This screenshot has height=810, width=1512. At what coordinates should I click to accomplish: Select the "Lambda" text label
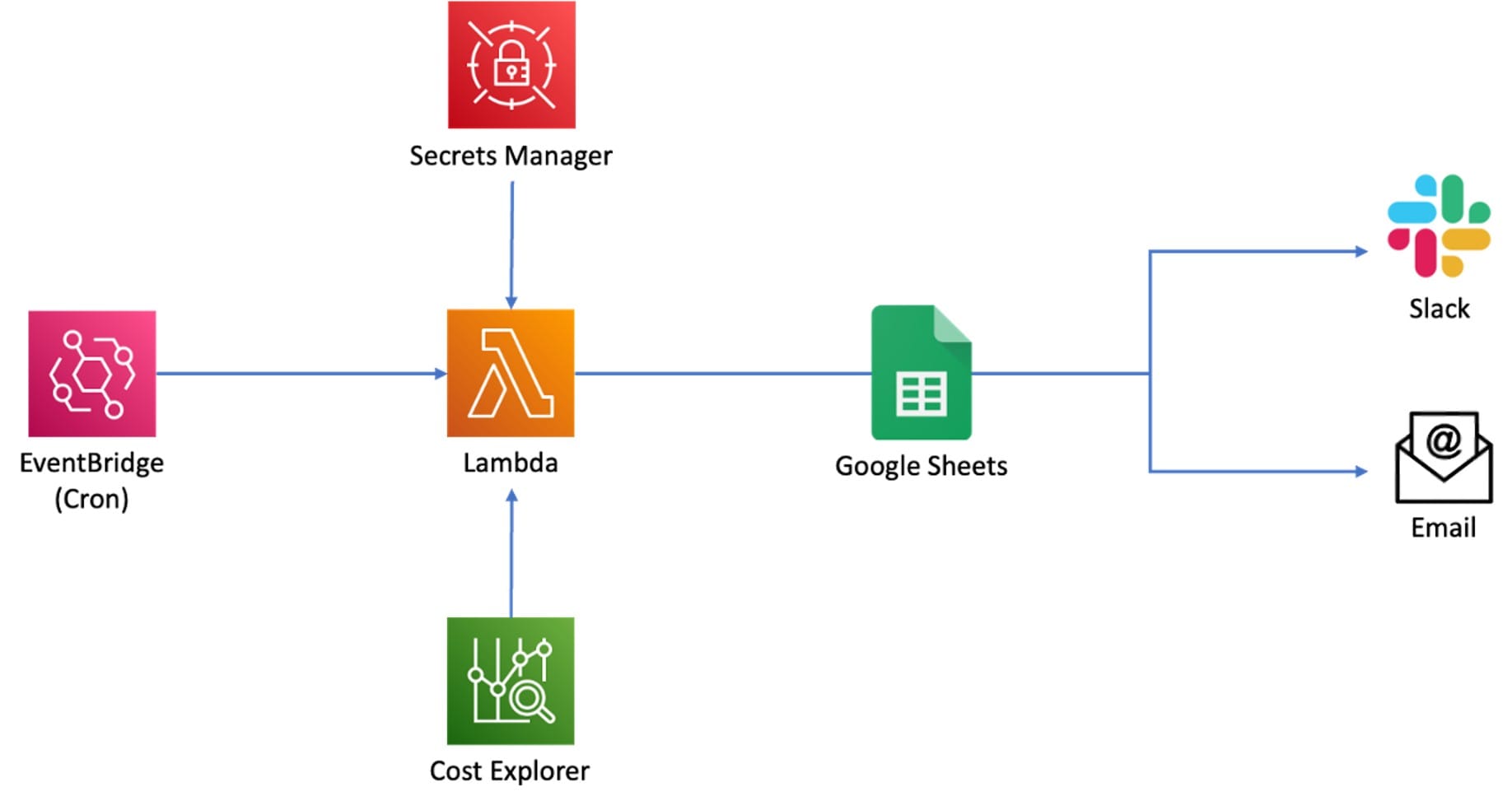(x=511, y=463)
